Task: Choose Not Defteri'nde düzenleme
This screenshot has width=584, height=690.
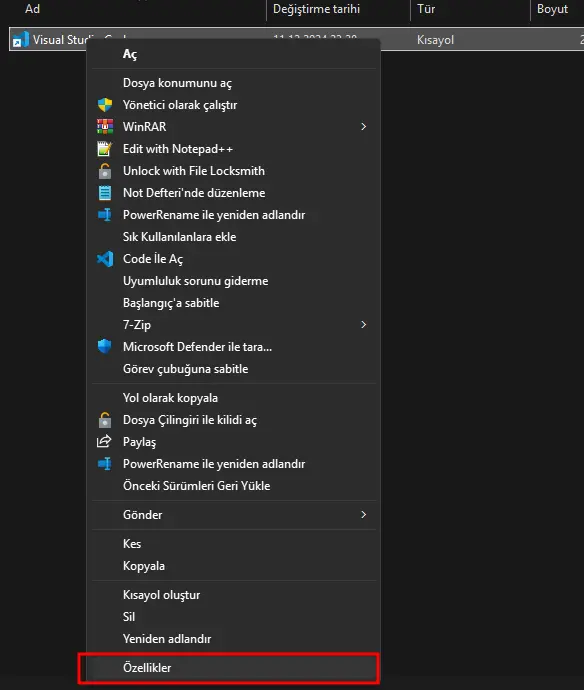Action: (x=234, y=193)
